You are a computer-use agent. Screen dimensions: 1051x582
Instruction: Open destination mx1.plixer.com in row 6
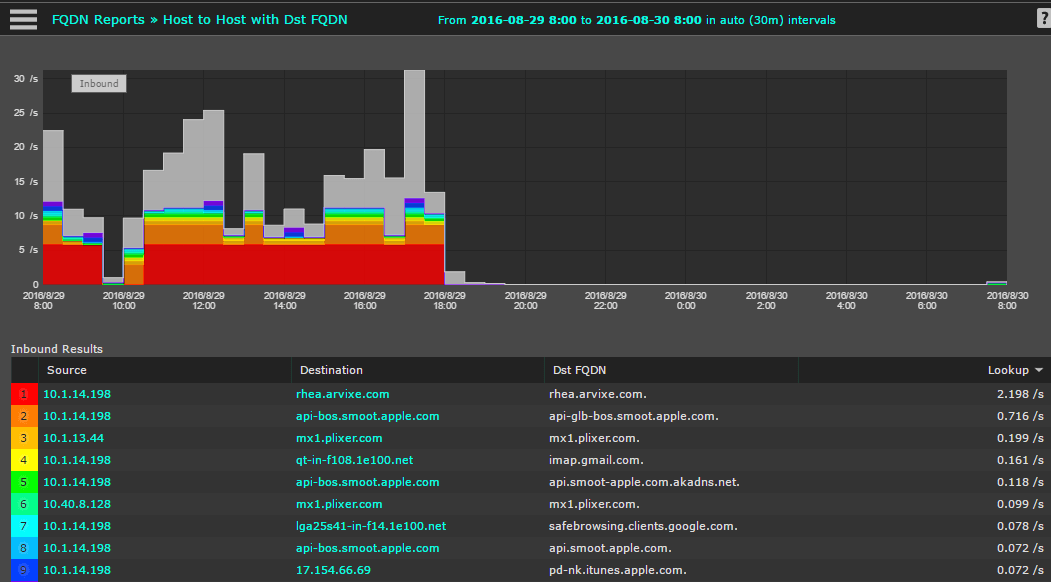(339, 504)
